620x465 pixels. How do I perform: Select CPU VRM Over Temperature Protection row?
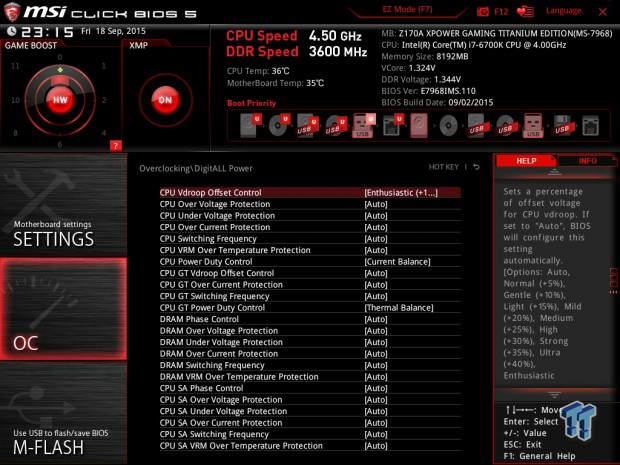pyautogui.click(x=310, y=250)
